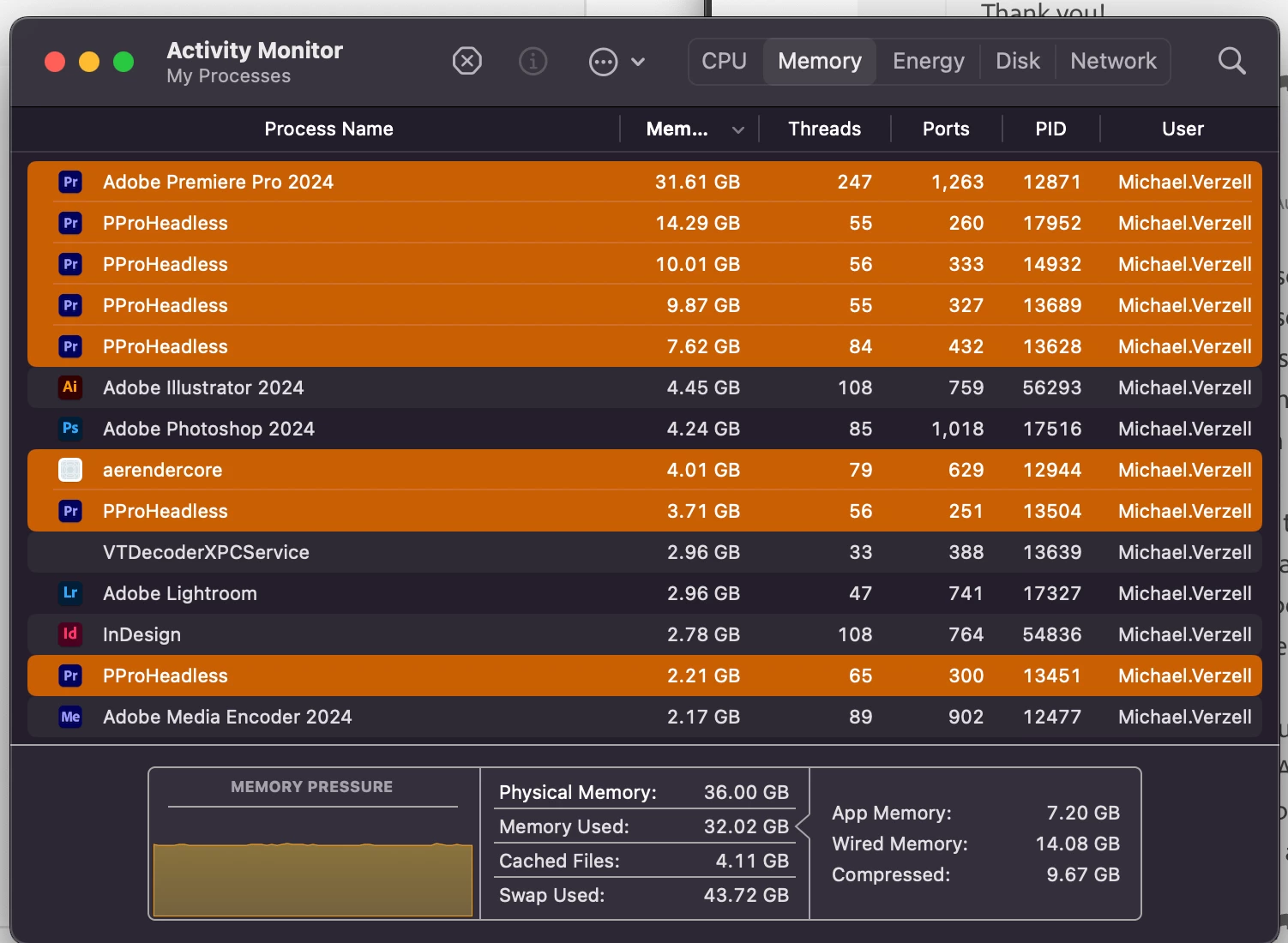Click the Pr icon of PID 13689 row
Image resolution: width=1288 pixels, height=943 pixels.
70,305
